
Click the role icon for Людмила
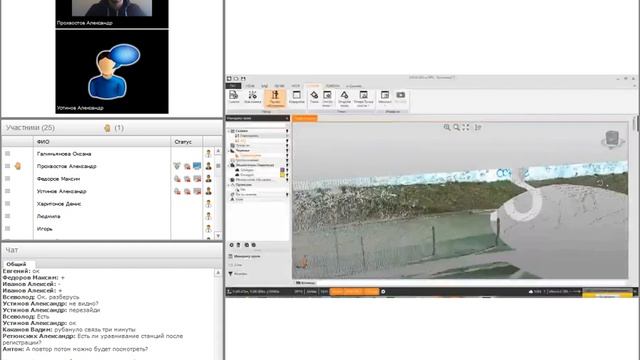[x=208, y=216]
